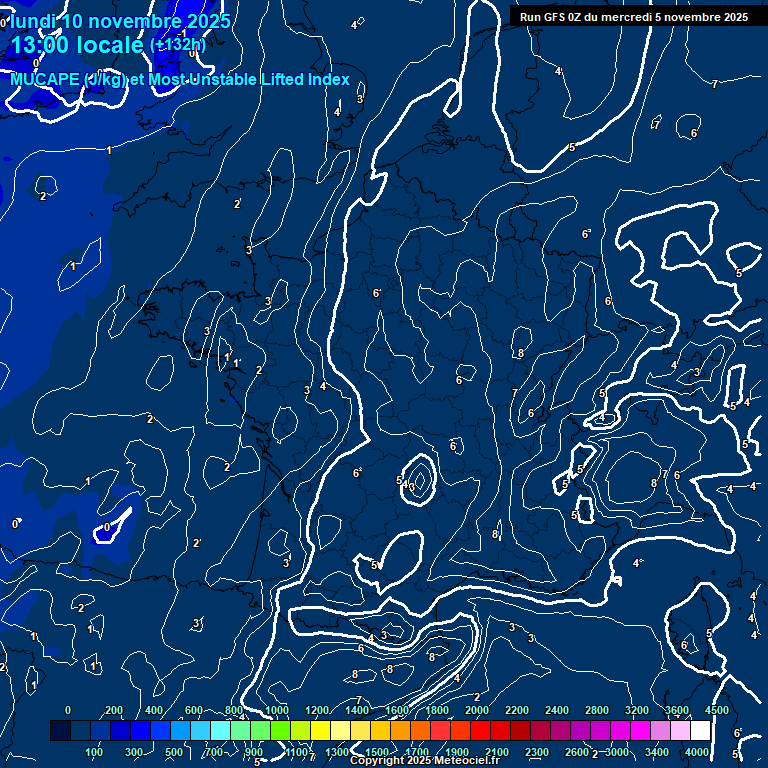Pick the blue legend swatch between 300 and 400
This screenshot has width=768, height=768.
coord(141,730)
